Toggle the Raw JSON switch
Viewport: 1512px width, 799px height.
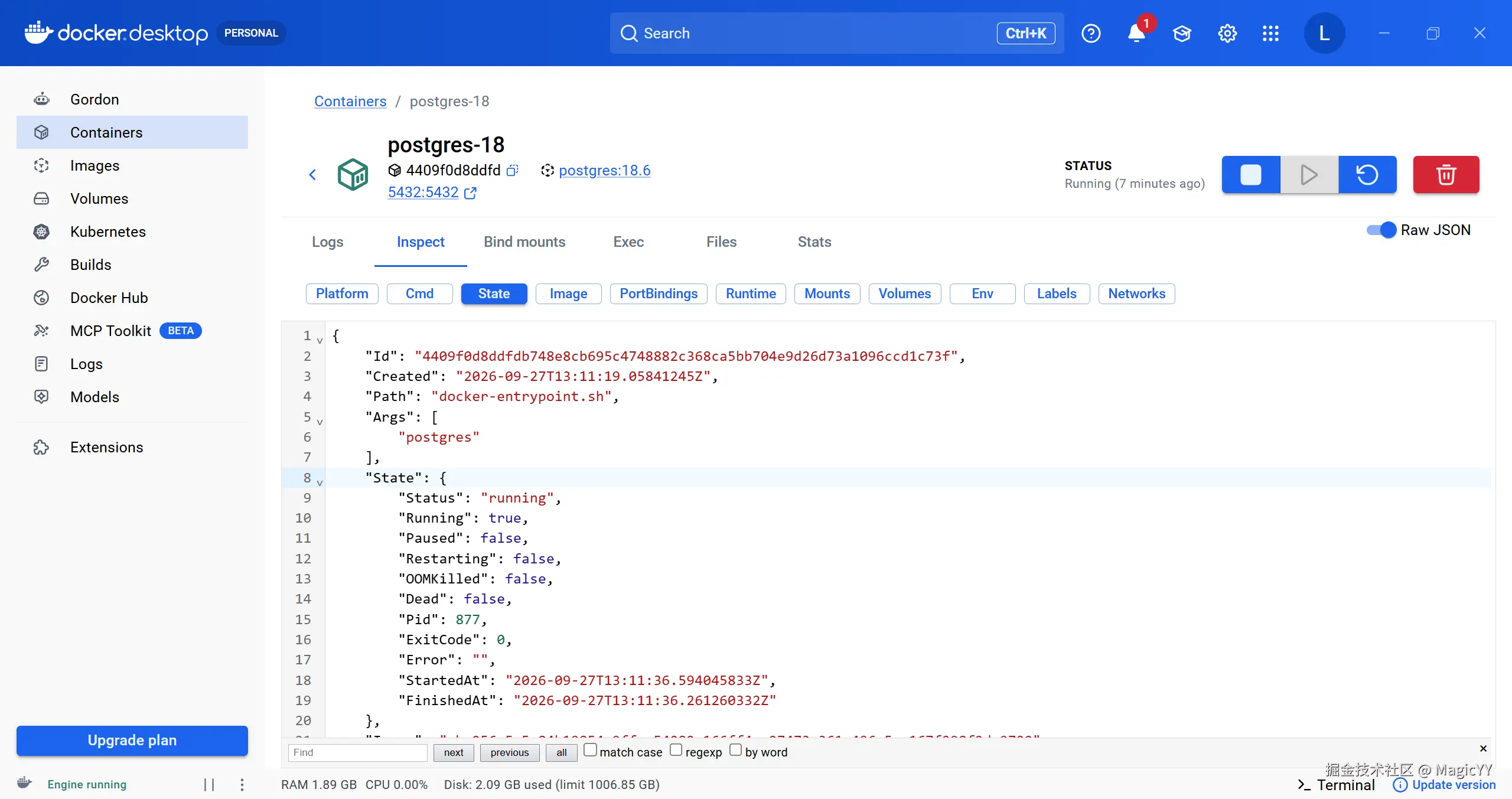coord(1381,230)
